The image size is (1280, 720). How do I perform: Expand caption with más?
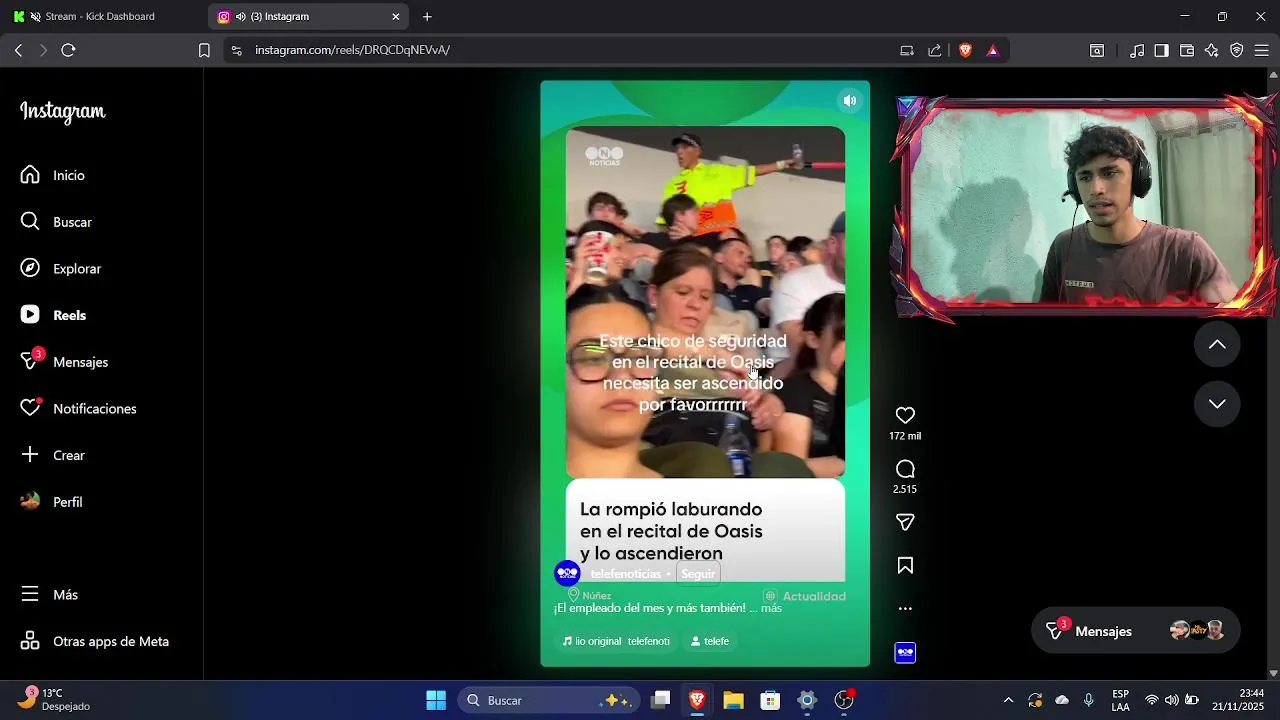(771, 608)
